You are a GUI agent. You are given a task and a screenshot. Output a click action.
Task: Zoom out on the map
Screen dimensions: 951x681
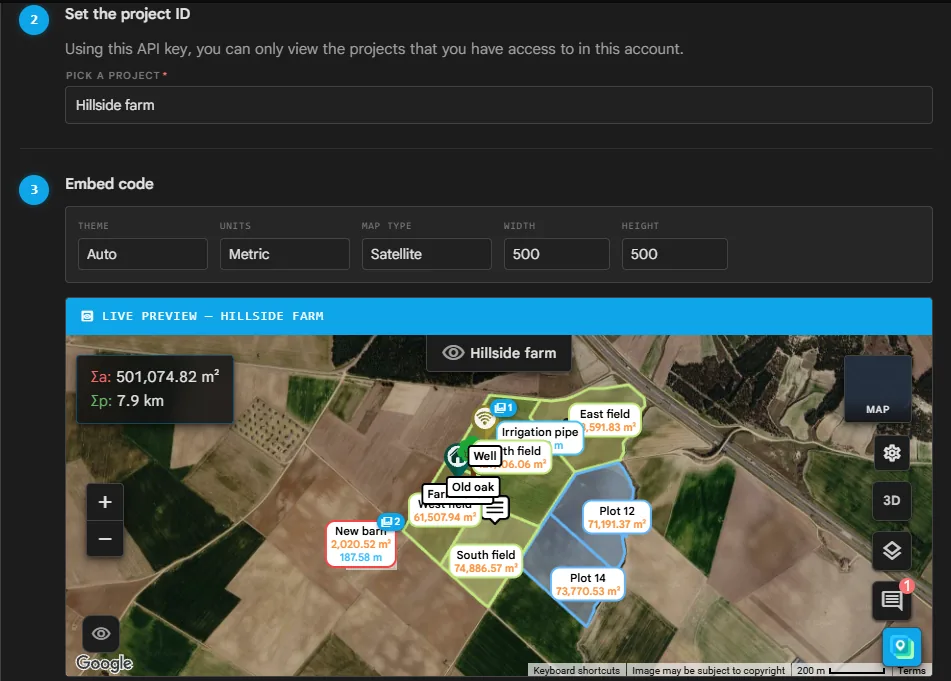coord(105,538)
